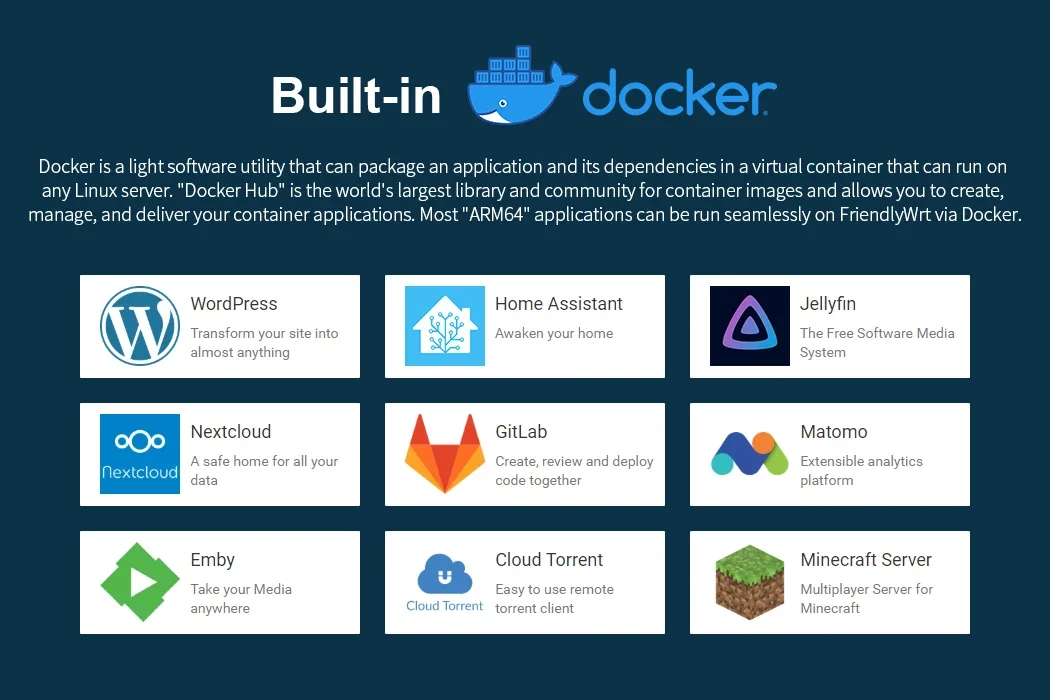Click the WordPress logo icon
The image size is (1050, 700).
139,326
